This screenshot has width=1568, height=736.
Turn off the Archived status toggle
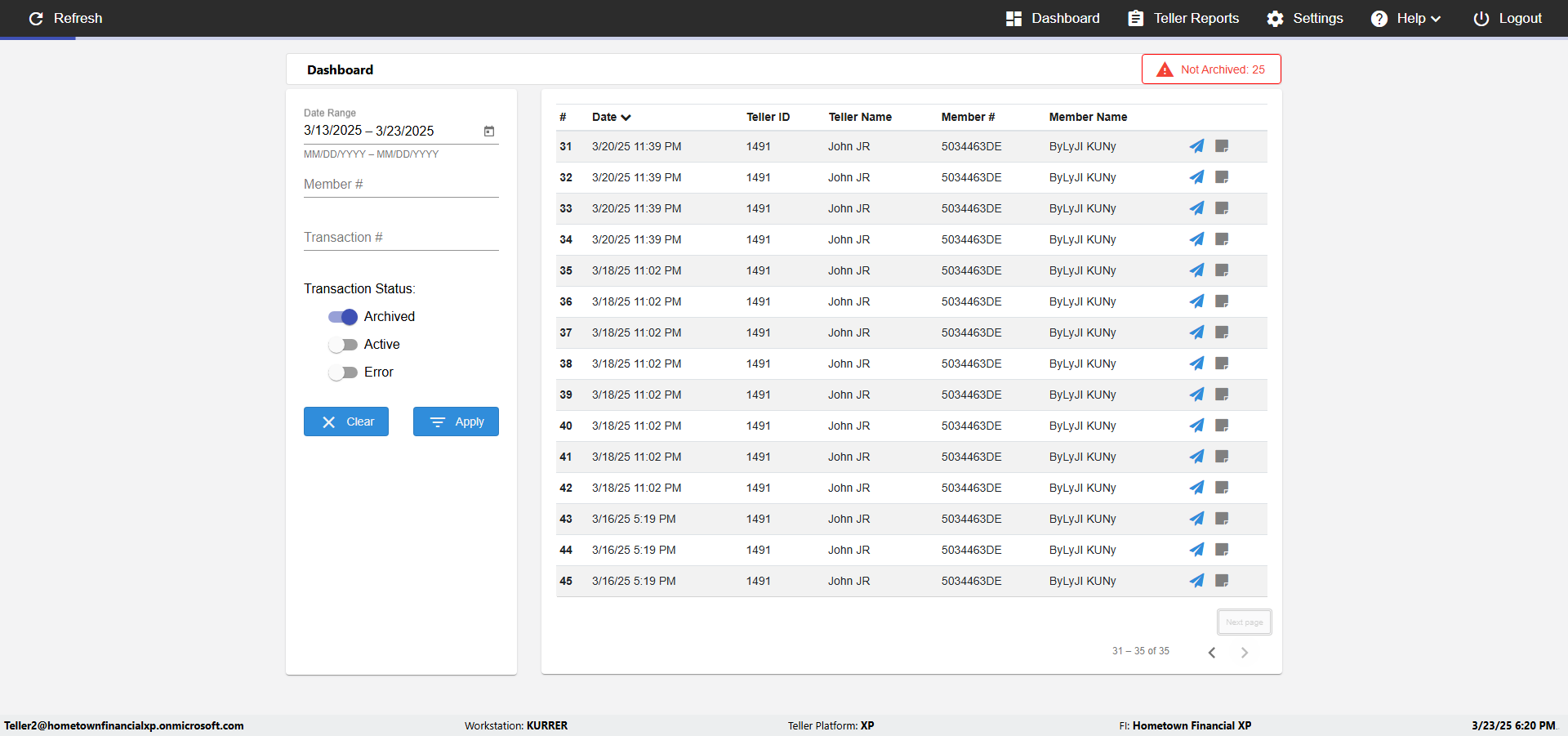pos(343,317)
